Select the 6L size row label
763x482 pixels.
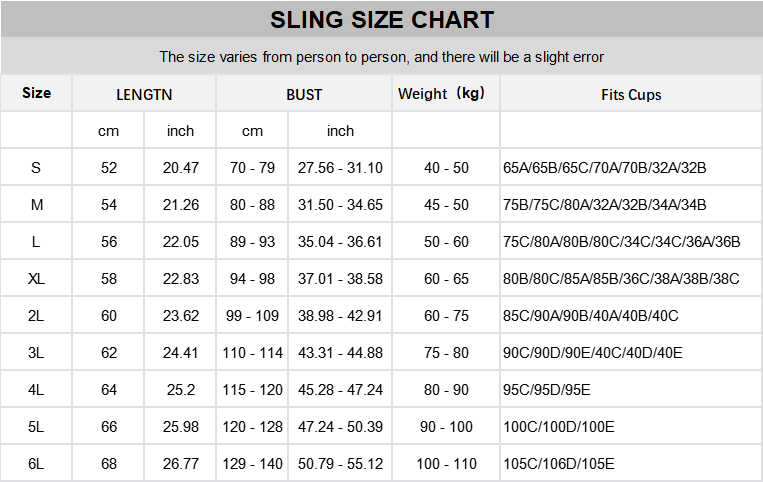[36, 464]
